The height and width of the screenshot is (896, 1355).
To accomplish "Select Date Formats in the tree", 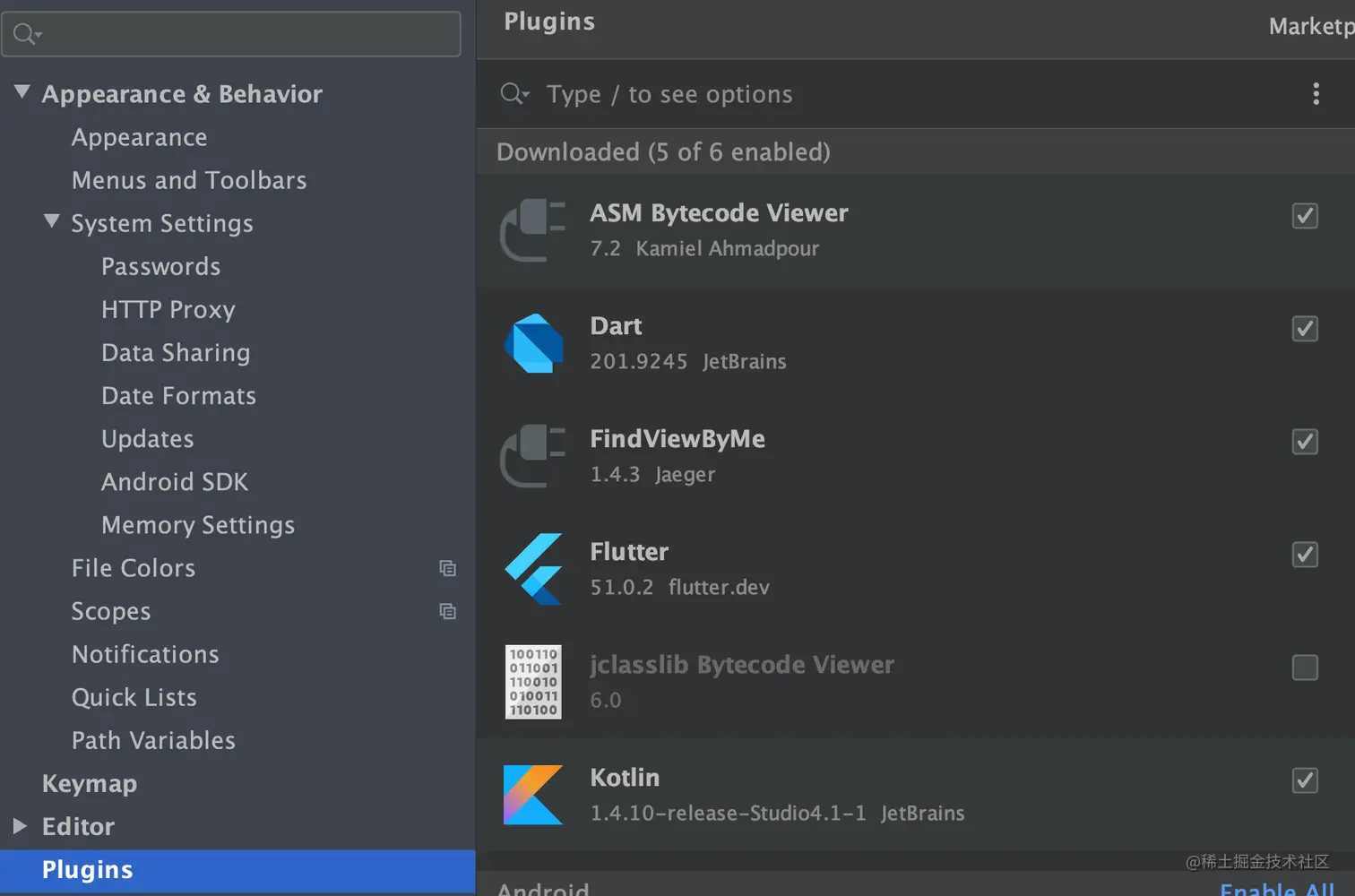I will 179,395.
